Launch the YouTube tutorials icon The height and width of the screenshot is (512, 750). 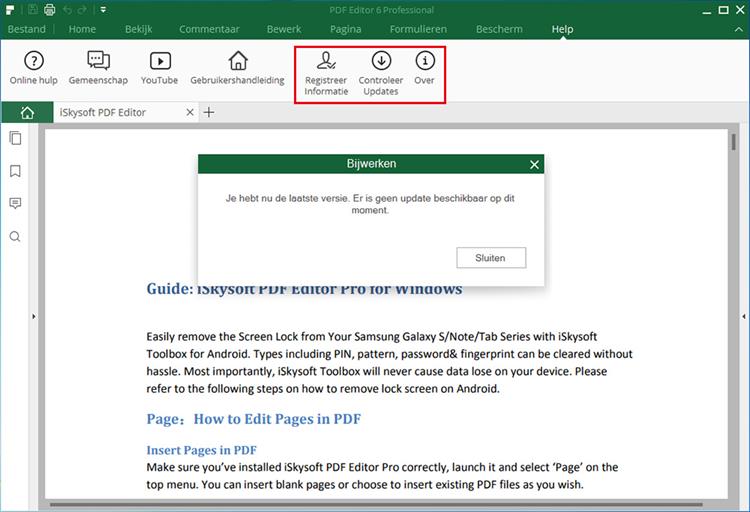[x=159, y=68]
